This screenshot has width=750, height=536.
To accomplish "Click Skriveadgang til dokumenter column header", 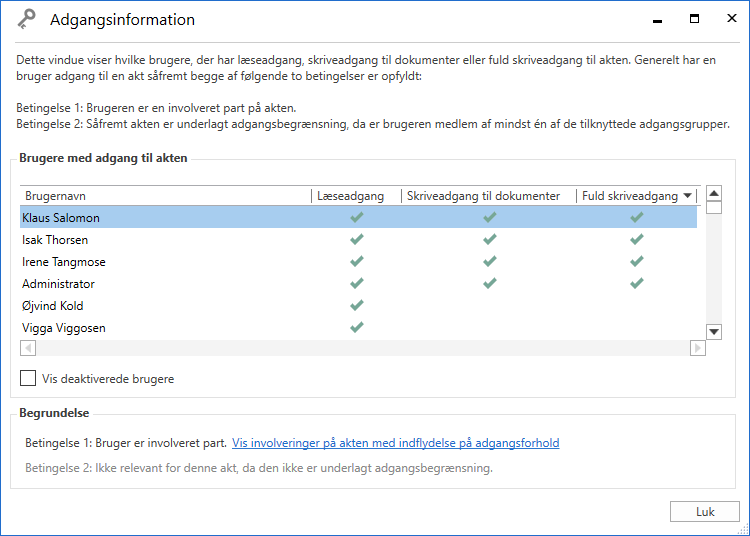I will [483, 196].
